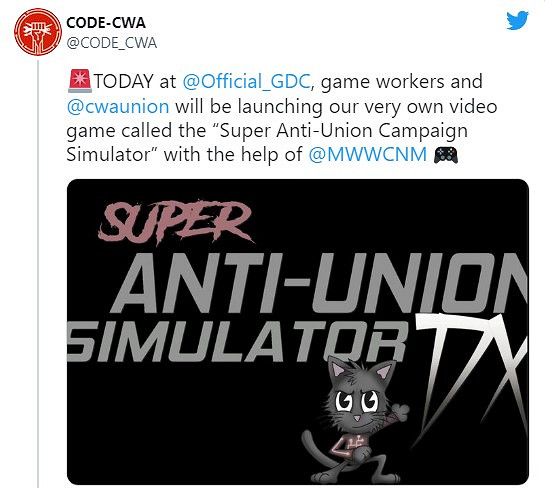Click the game controller emoji after @MWWCNM
Image resolution: width=545 pixels, height=488 pixels.
click(x=446, y=155)
